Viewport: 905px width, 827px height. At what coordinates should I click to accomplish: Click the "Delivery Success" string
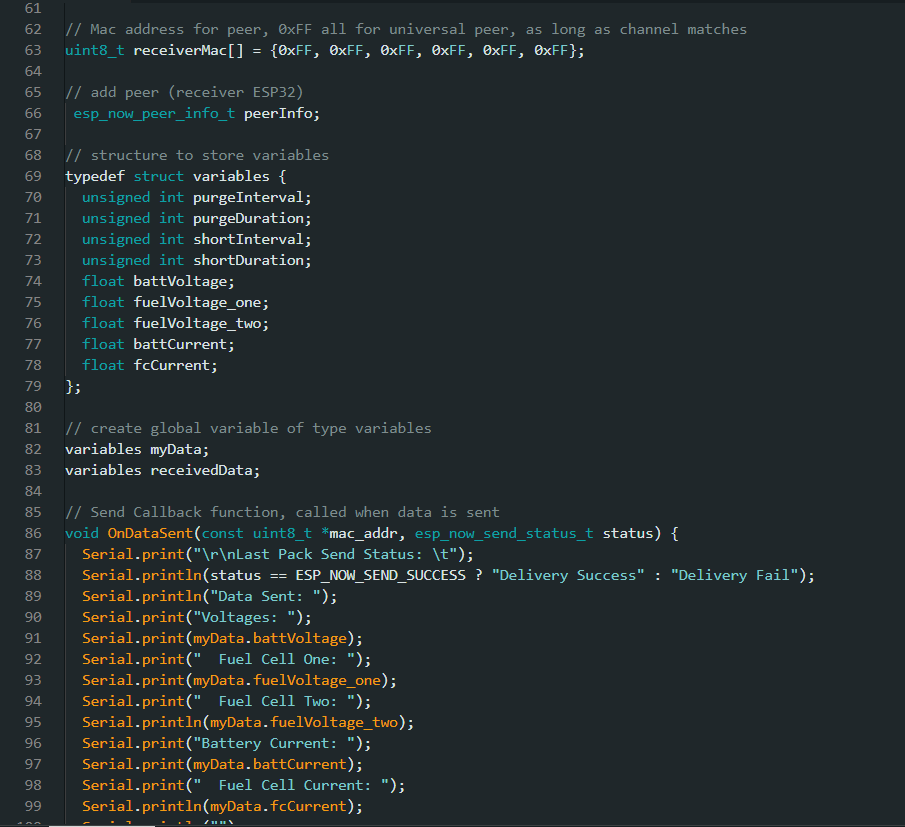click(x=568, y=575)
